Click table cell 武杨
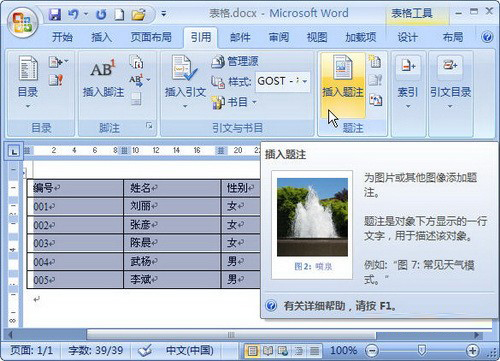 click(x=172, y=261)
